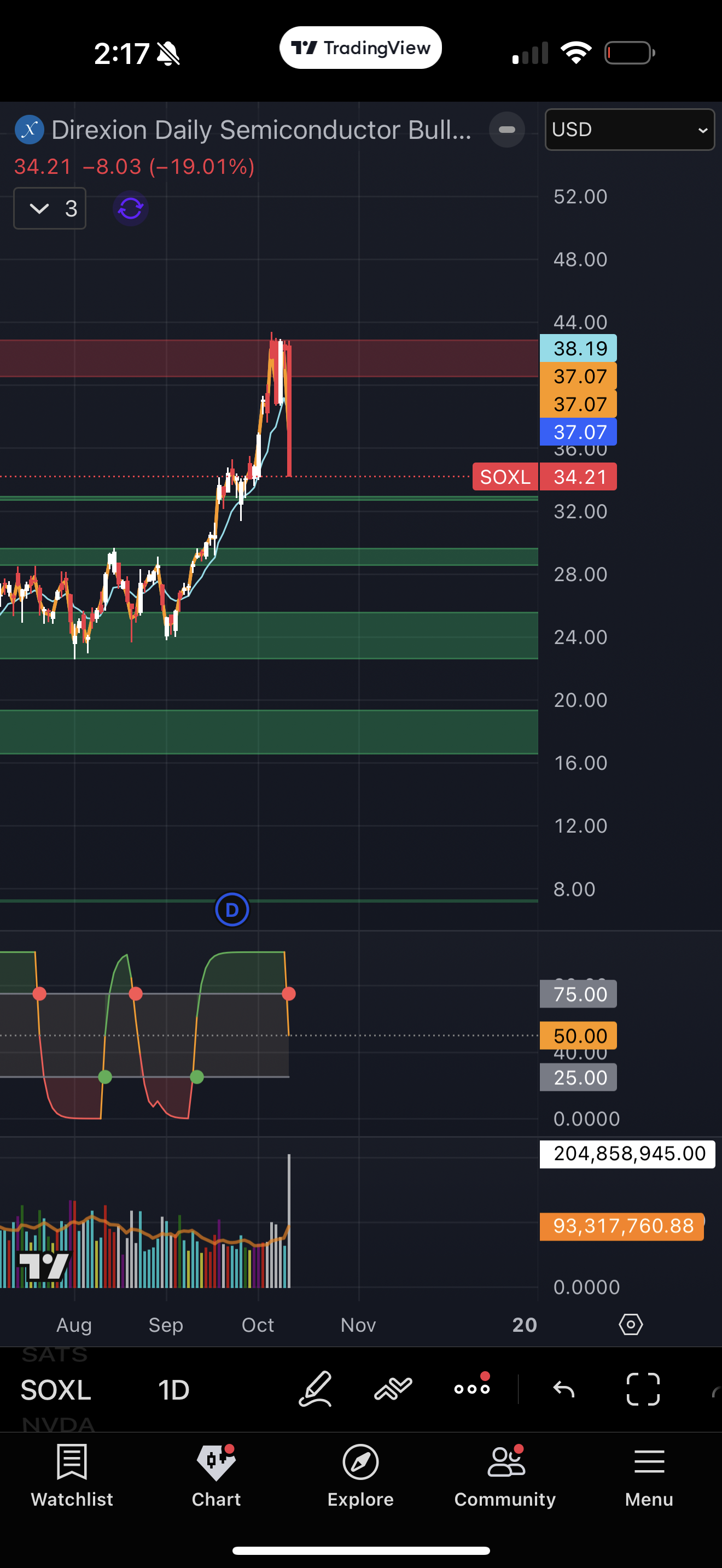This screenshot has height=1568, width=722.
Task: Open the three-dot more options icon
Action: pyautogui.click(x=472, y=1389)
